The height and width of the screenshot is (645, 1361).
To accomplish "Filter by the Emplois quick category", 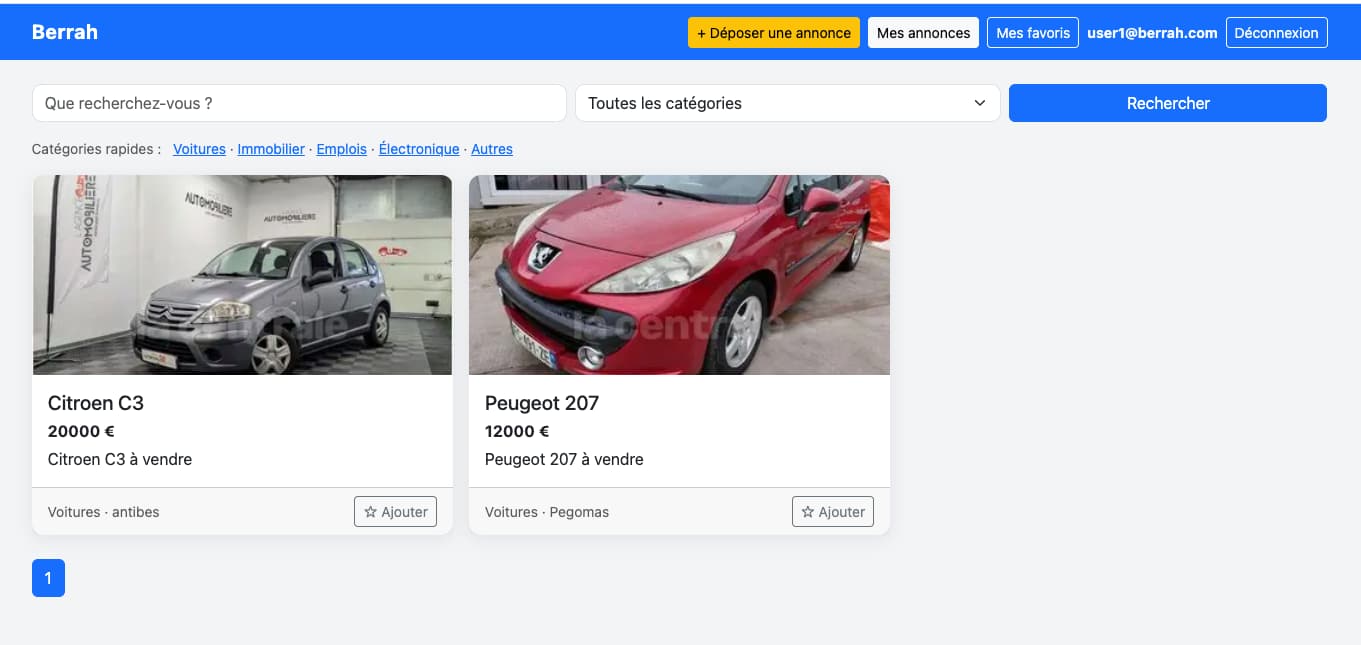I will click(x=342, y=149).
